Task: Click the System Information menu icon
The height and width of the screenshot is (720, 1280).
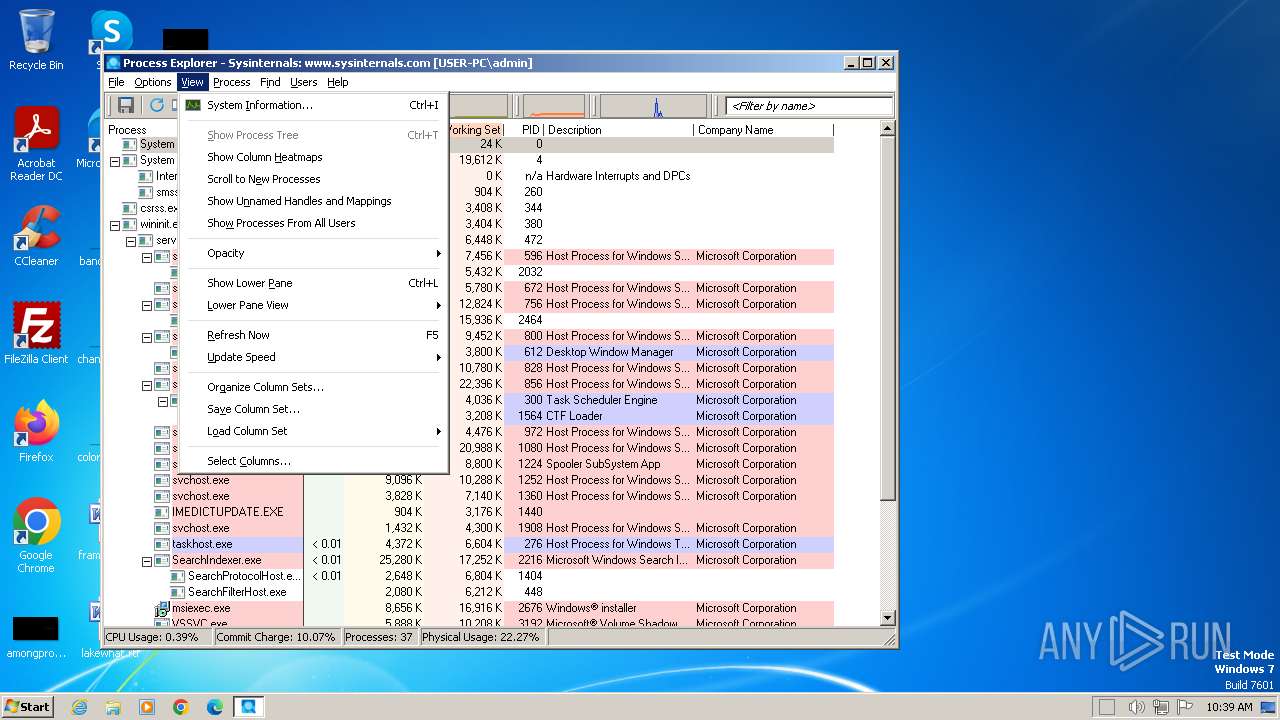Action: (193, 105)
